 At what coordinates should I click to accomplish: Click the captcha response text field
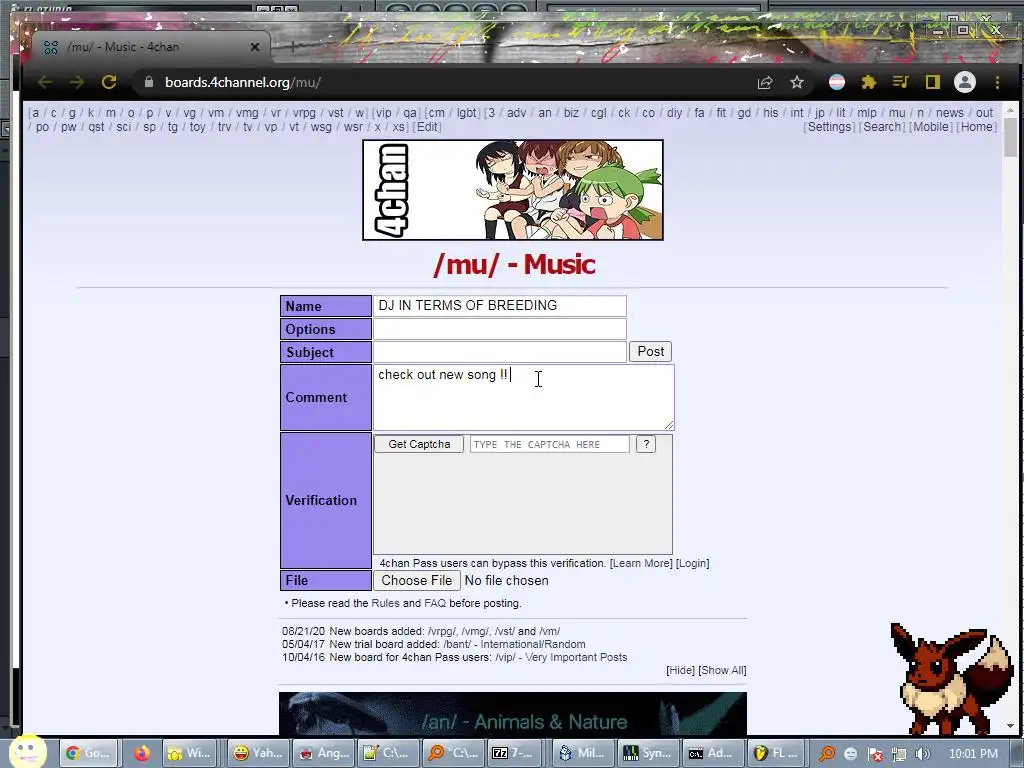[549, 444]
